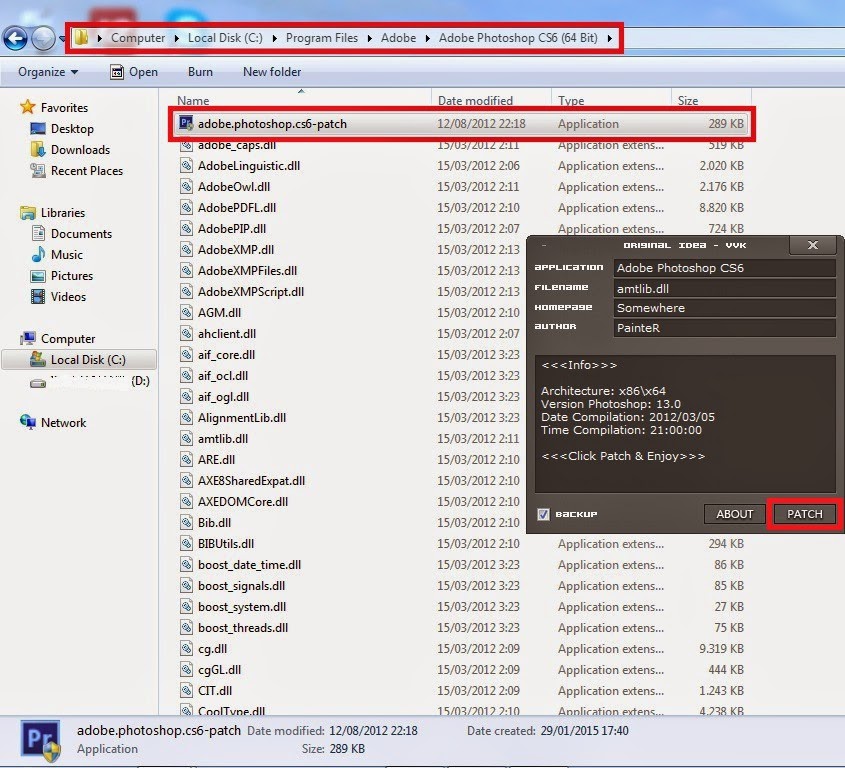Click the amtlib.dll file icon
This screenshot has width=845, height=768.
[186, 438]
